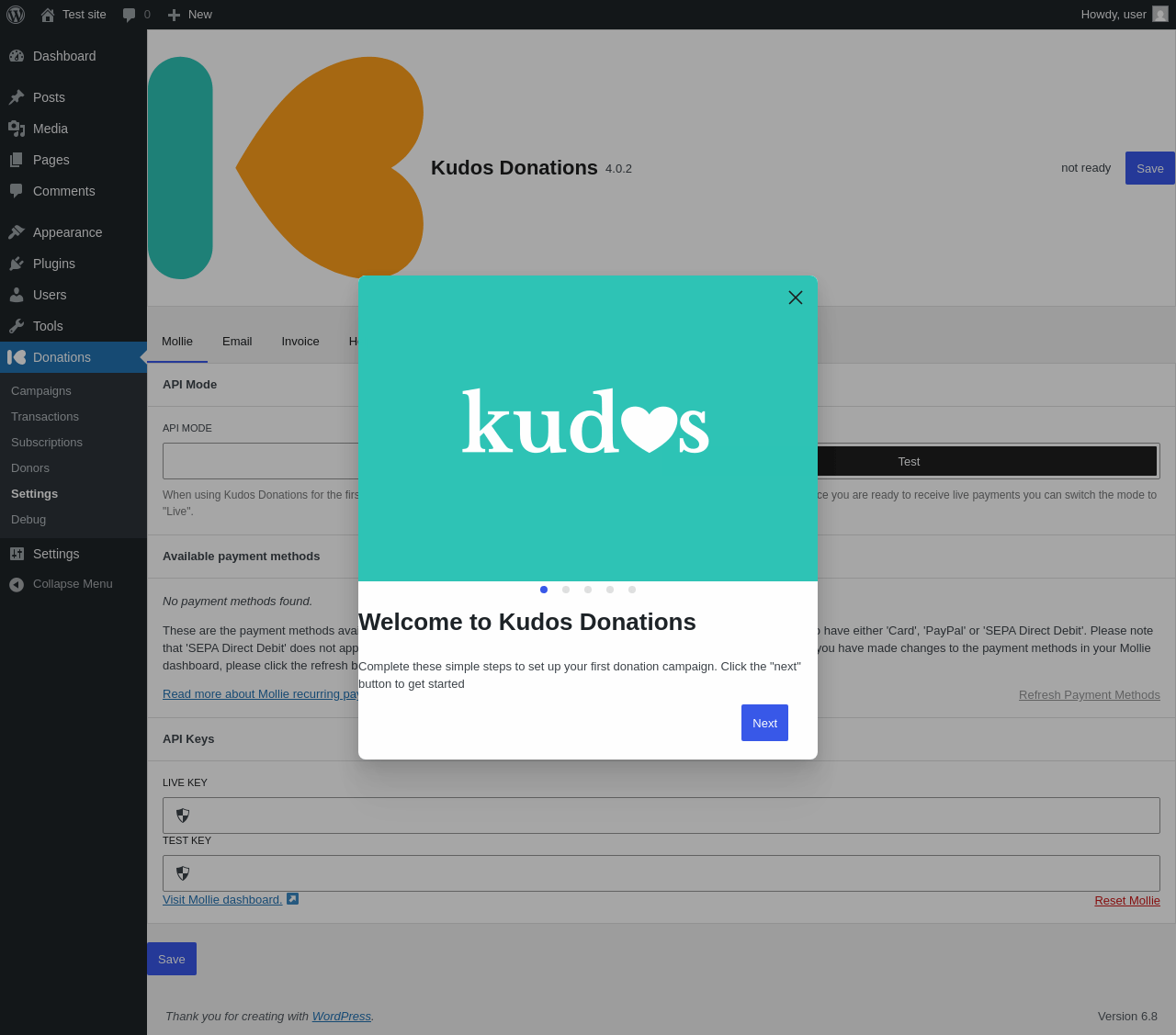Click the plus icon beside New
Viewport: 1176px width, 1035px height.
(x=174, y=15)
